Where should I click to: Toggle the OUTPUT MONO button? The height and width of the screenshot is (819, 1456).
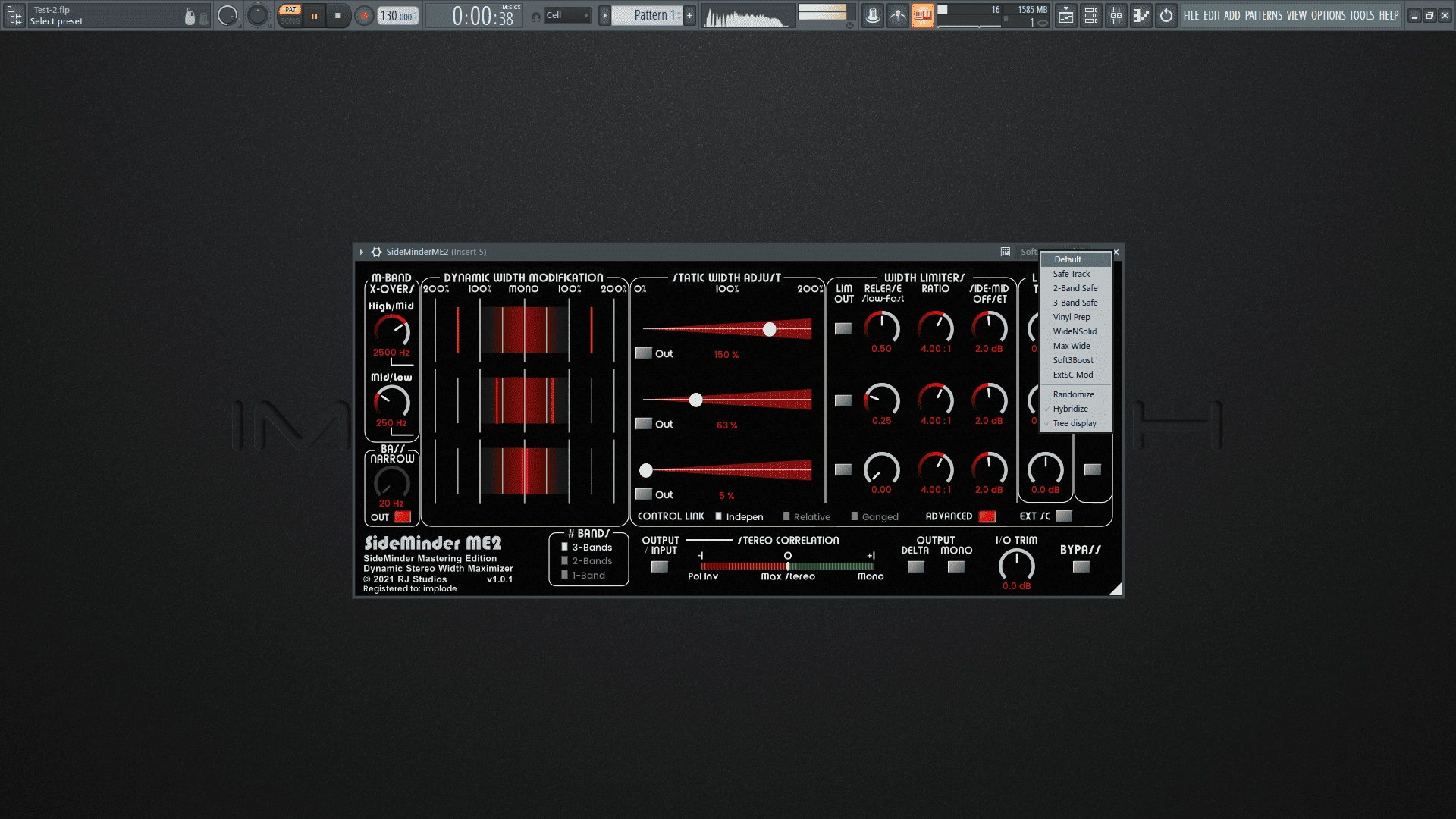[956, 566]
